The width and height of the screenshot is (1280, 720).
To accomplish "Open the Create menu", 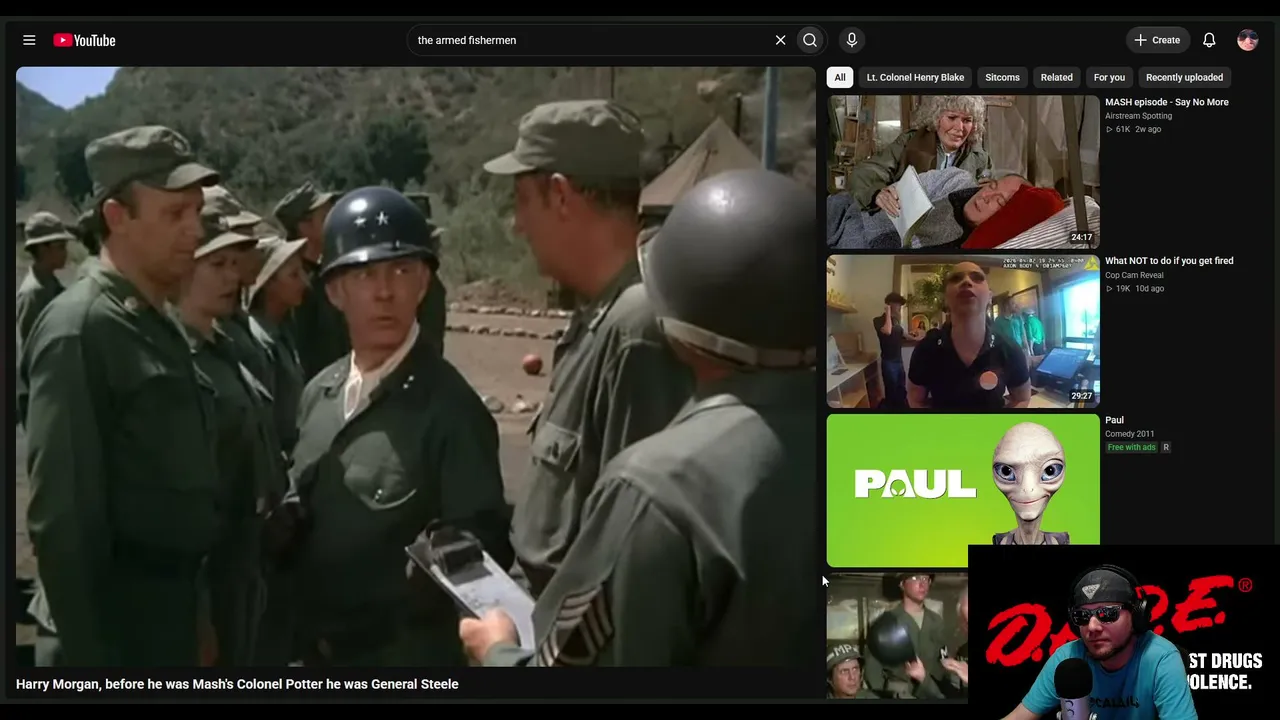I will (x=1158, y=40).
